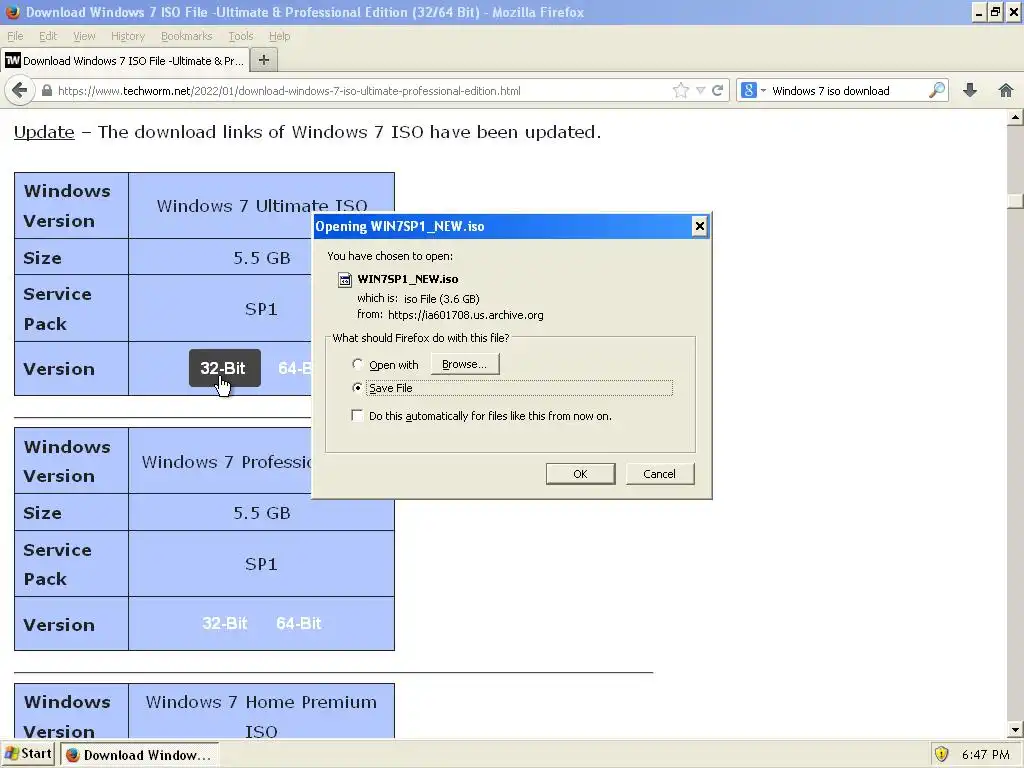Show the URL history dropdown arrow
Viewport: 1024px width, 768px height.
pos(701,91)
